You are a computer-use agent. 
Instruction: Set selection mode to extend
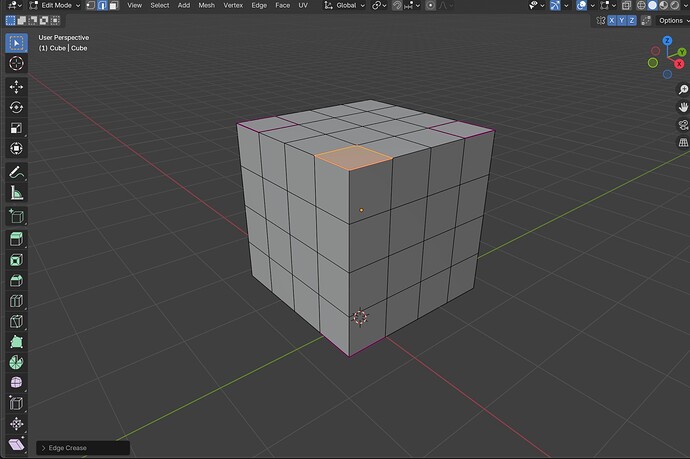(x=22, y=20)
